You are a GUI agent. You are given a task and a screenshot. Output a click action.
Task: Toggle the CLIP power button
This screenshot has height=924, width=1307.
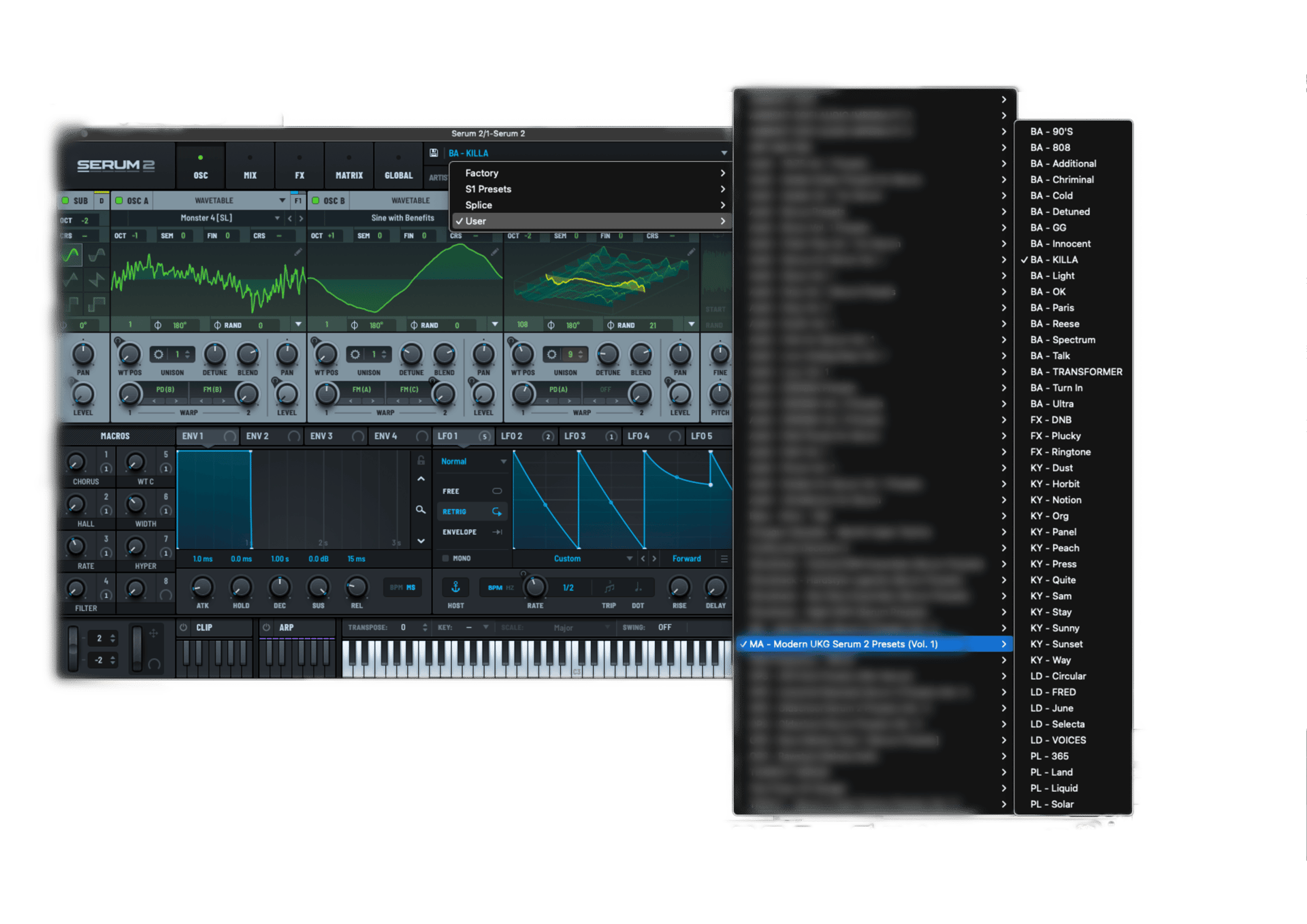(184, 627)
